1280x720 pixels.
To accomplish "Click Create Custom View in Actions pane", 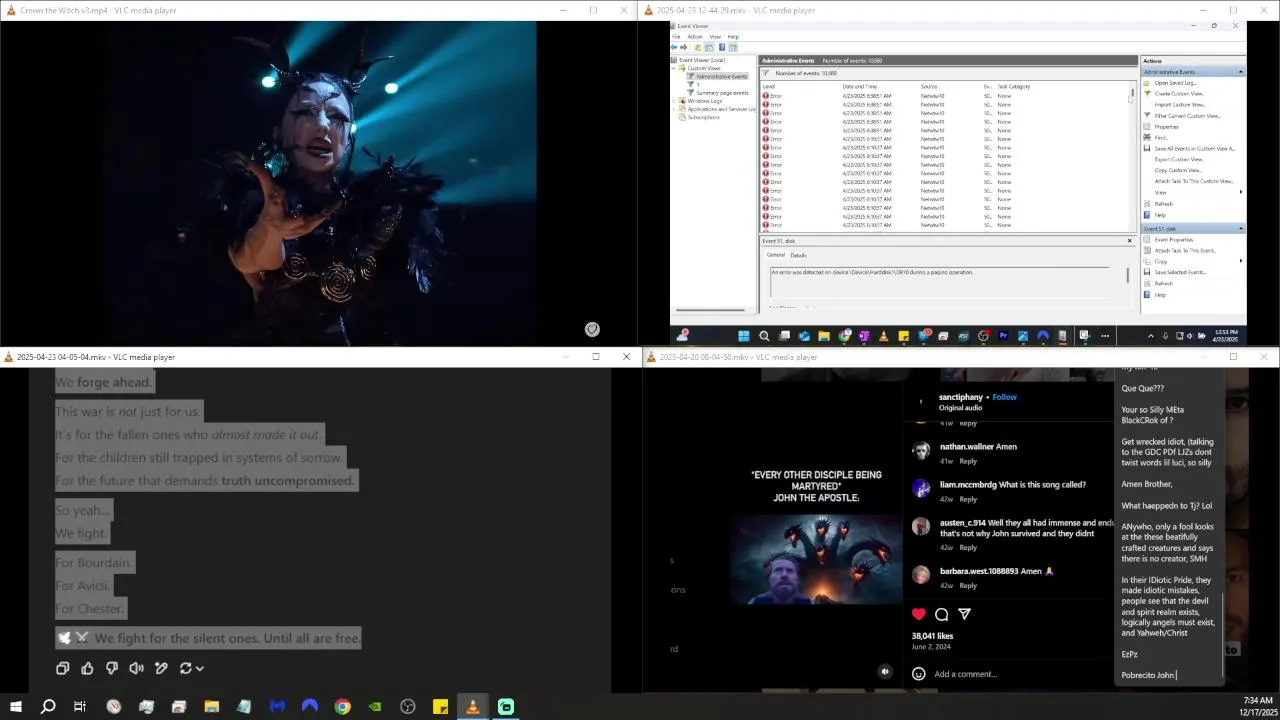I will point(1179,94).
